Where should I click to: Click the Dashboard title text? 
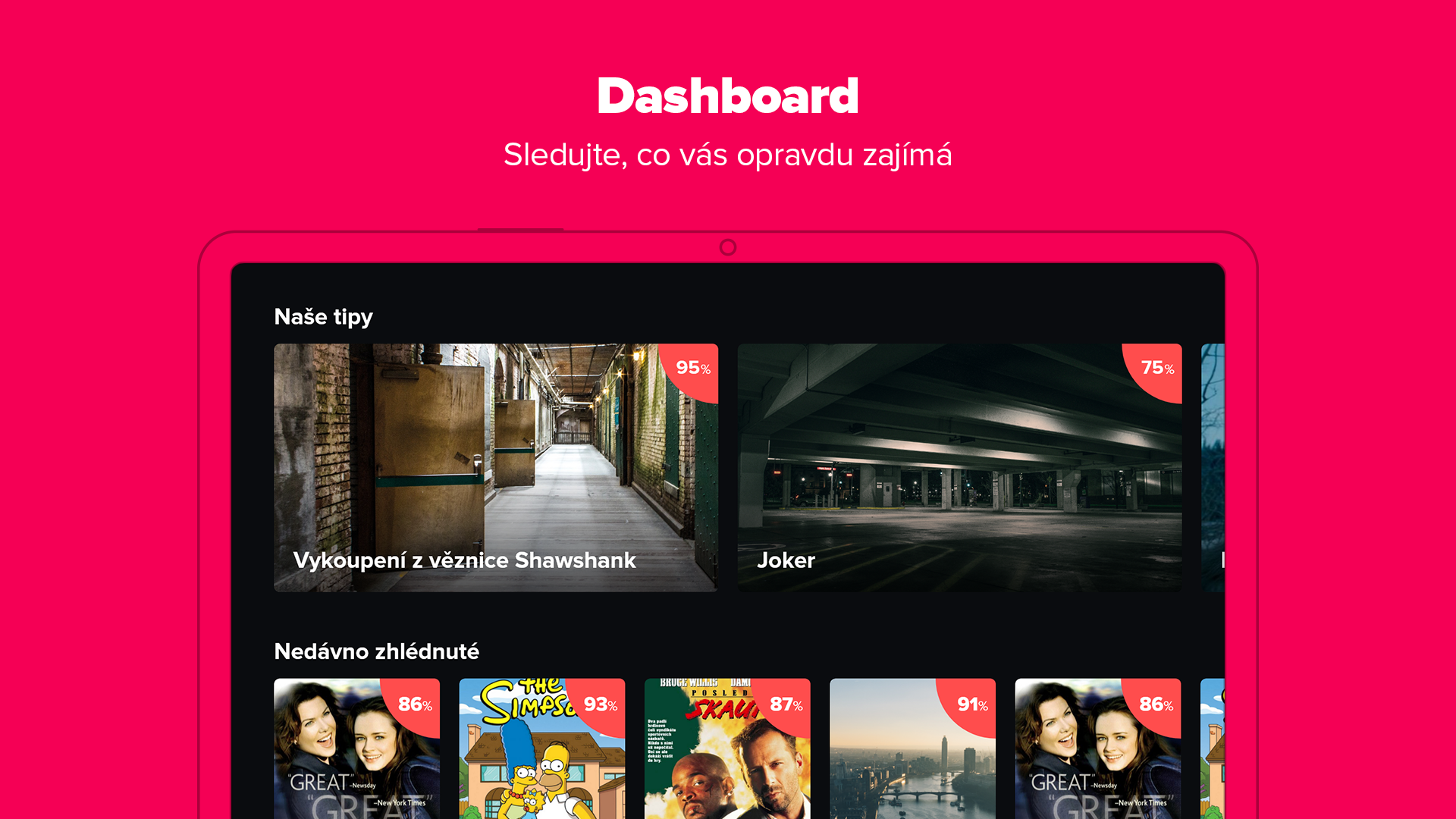coord(728,96)
